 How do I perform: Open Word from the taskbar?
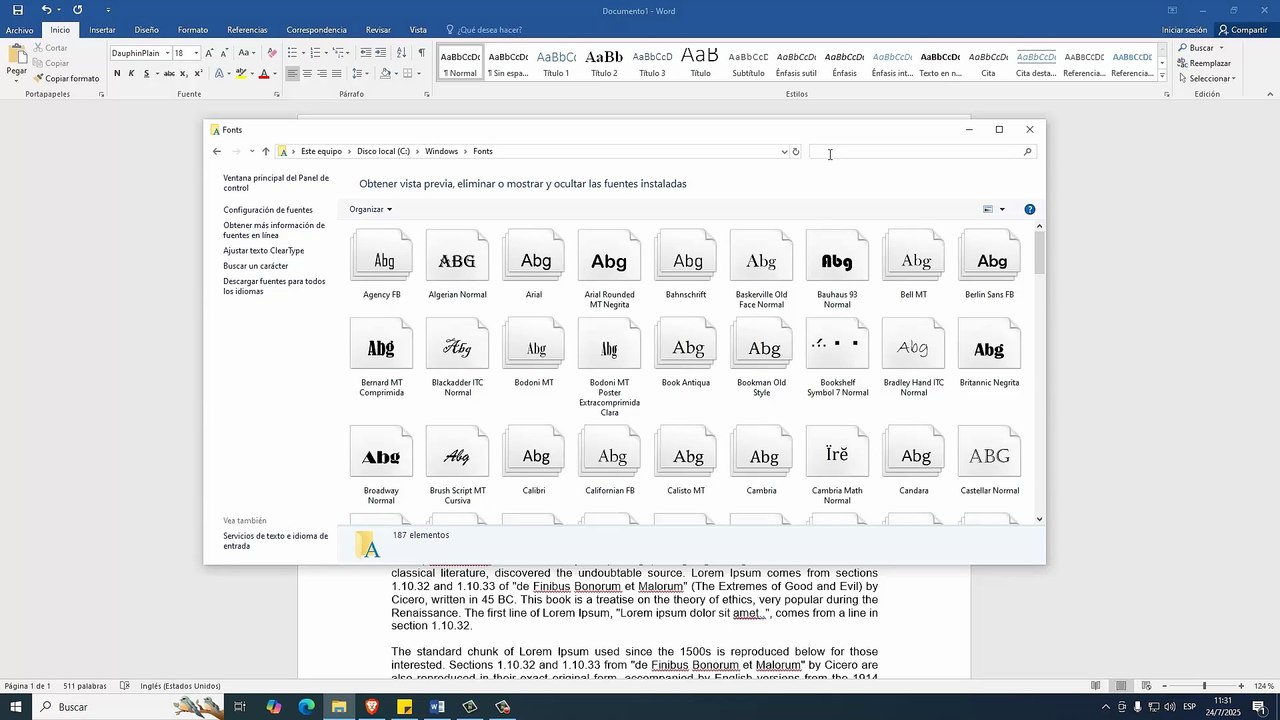coord(437,707)
